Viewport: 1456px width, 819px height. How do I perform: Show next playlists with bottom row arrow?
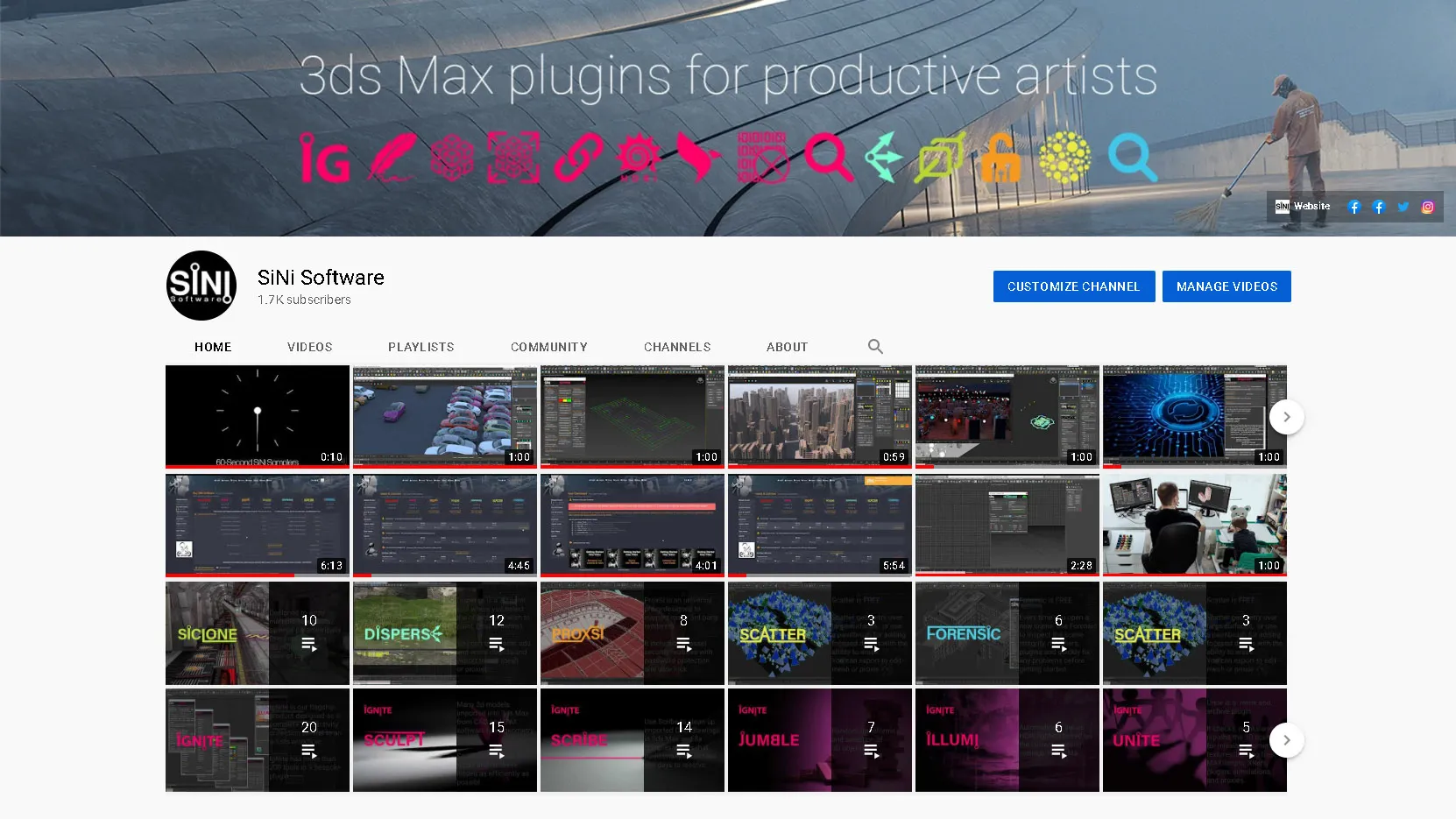click(x=1286, y=740)
